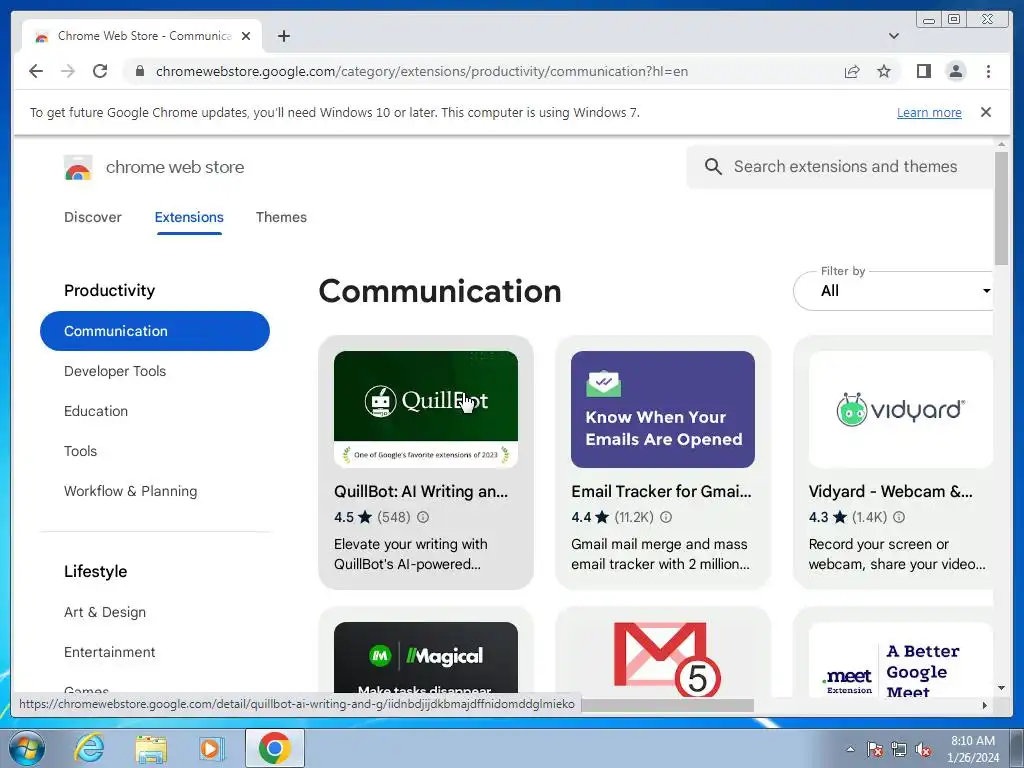
Task: View site information lock icon
Action: 140,71
